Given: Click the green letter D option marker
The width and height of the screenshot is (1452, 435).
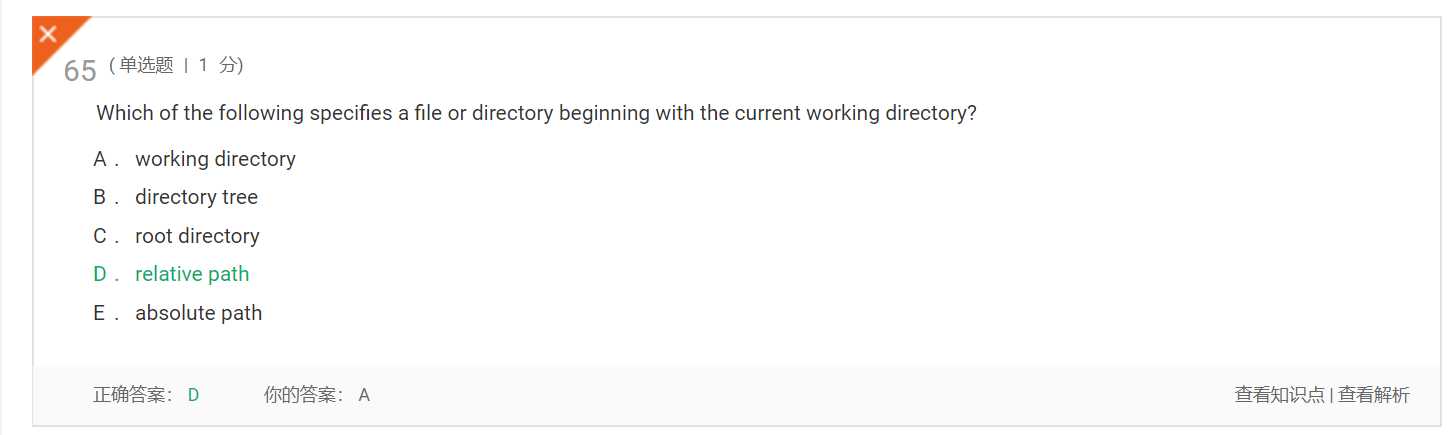Looking at the screenshot, I should [x=100, y=274].
